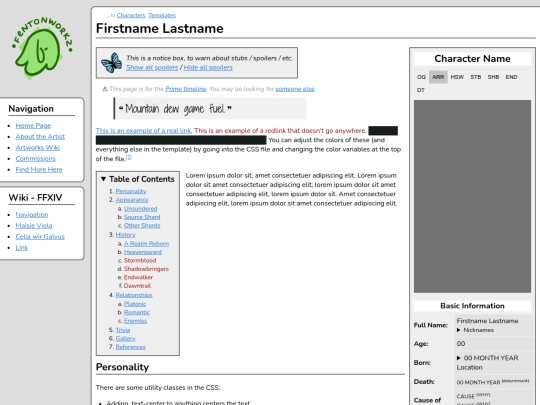Open the Commissions page
Viewport: 540px width, 405px height.
35,159
